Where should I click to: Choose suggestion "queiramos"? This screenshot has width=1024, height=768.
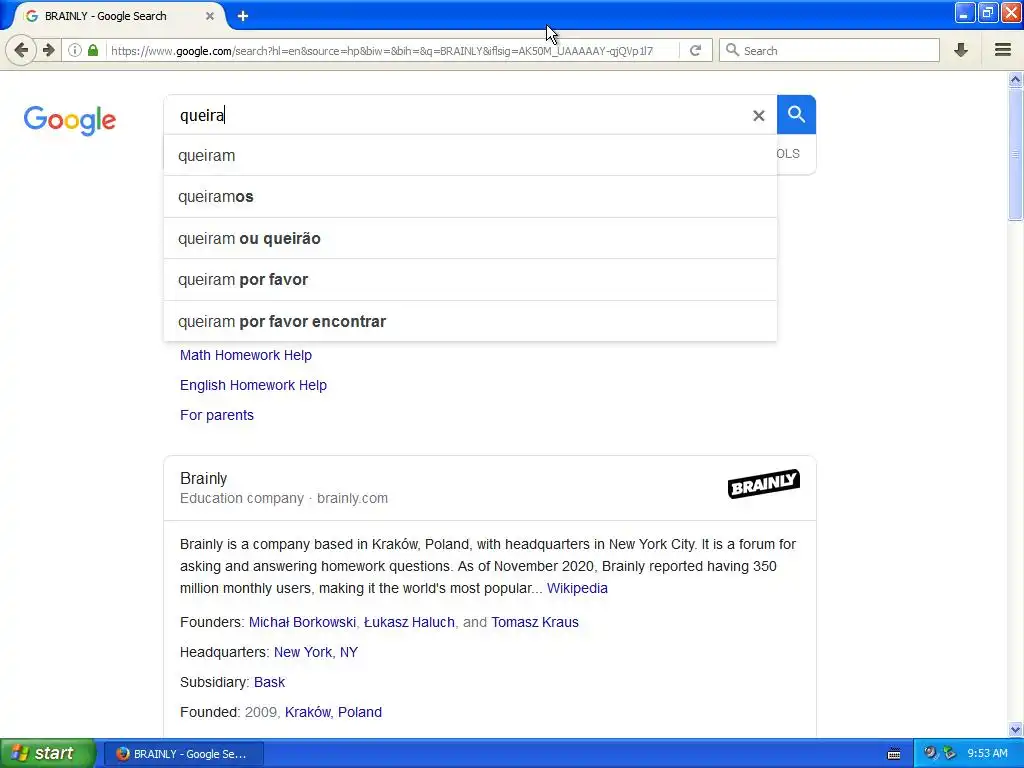pyautogui.click(x=470, y=197)
